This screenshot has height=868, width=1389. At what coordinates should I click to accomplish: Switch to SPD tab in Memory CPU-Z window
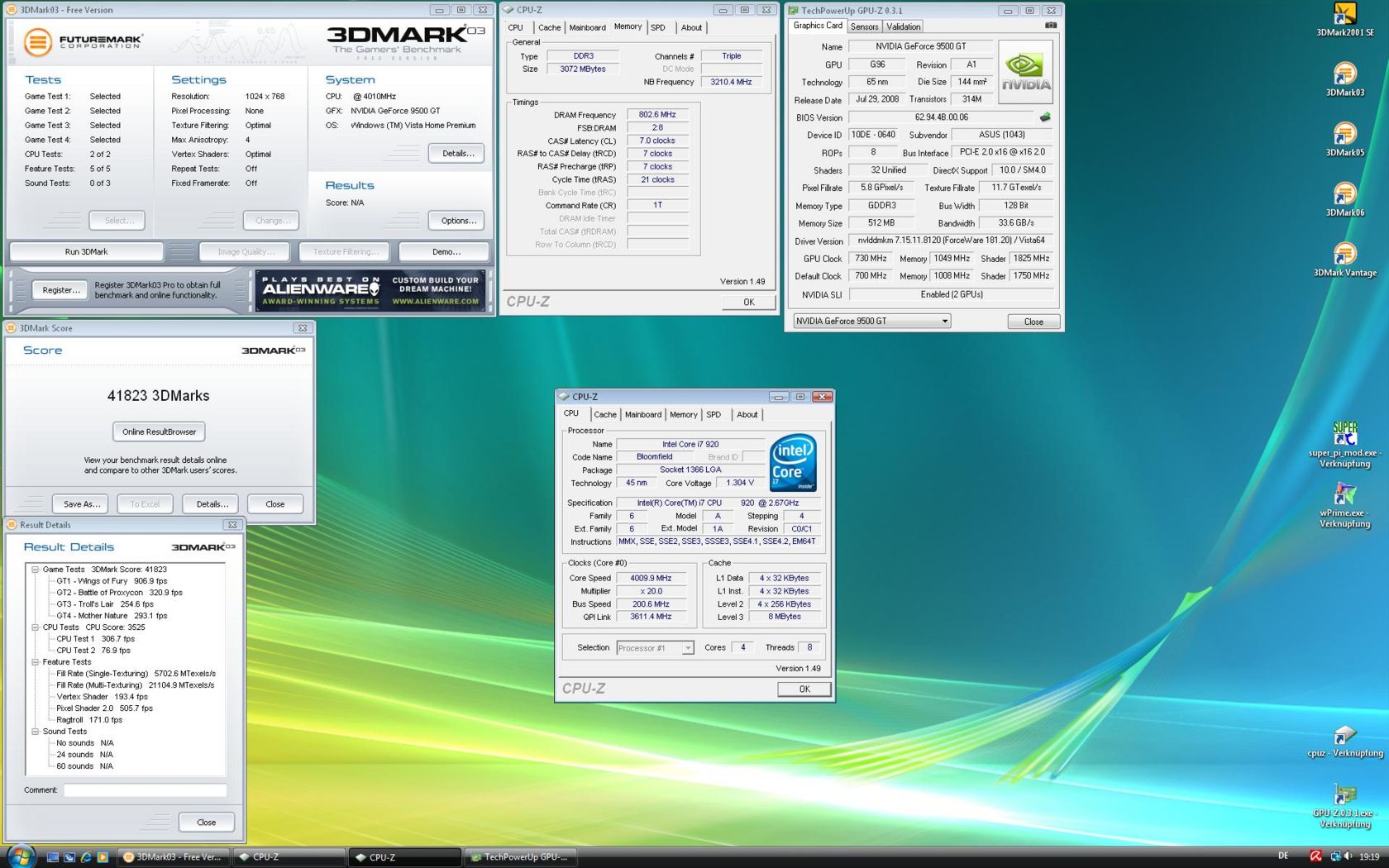pos(658,27)
